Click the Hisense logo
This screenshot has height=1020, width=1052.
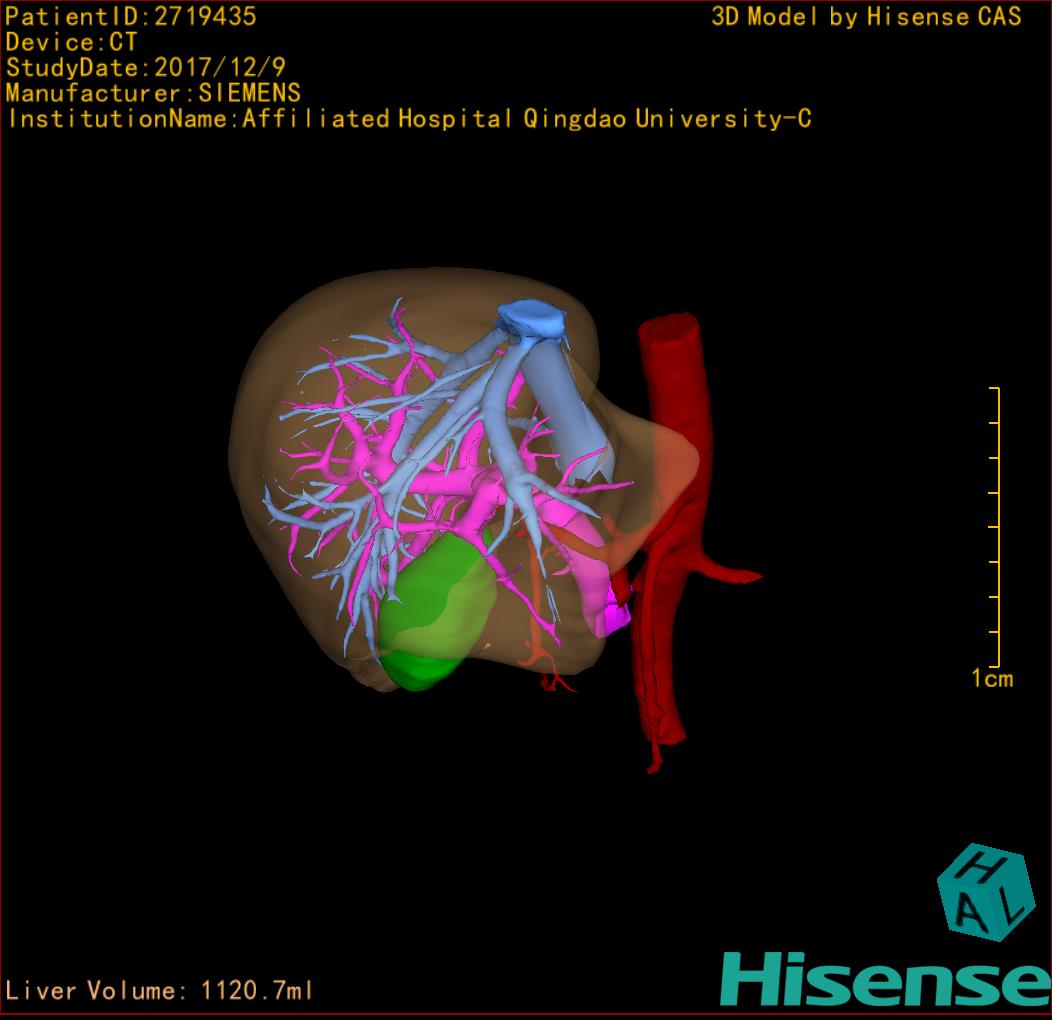pos(886,979)
